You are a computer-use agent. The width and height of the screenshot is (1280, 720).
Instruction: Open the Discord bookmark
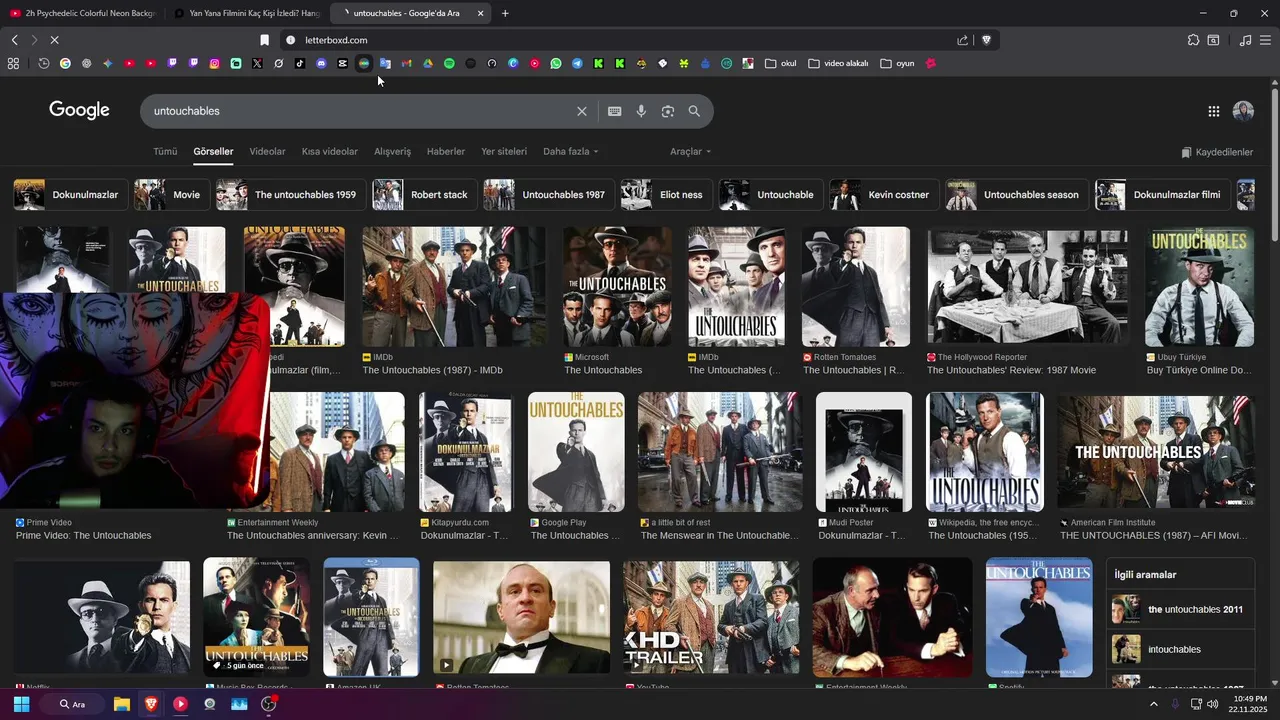point(321,63)
